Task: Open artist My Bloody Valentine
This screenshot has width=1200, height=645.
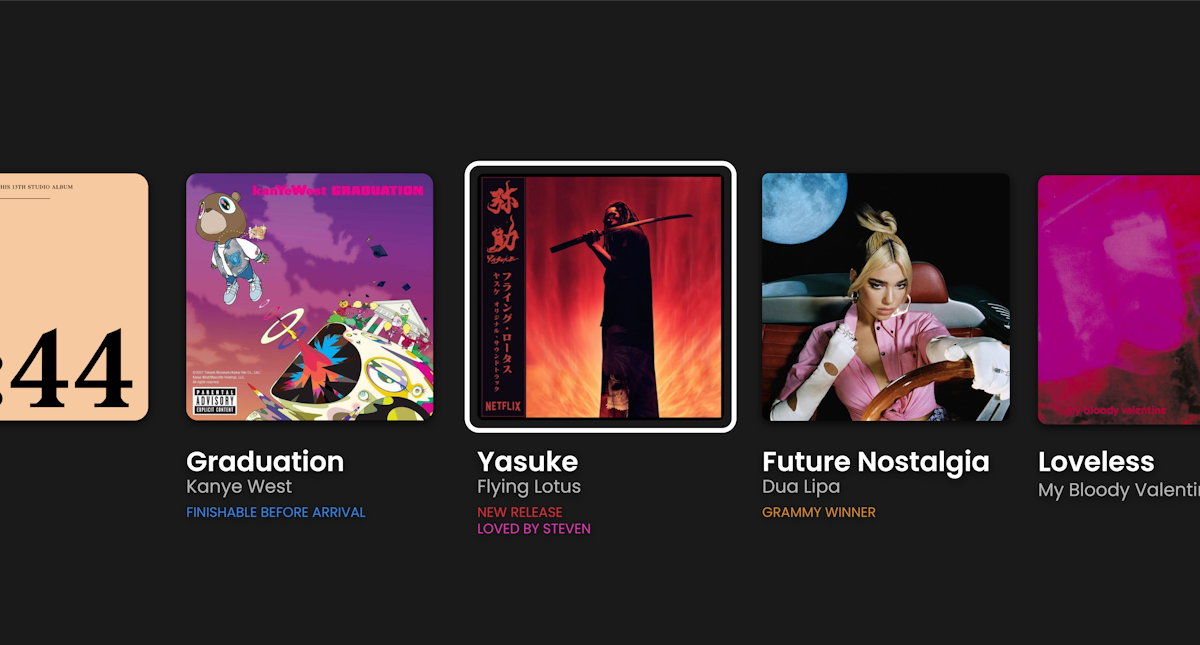Action: coord(1119,490)
